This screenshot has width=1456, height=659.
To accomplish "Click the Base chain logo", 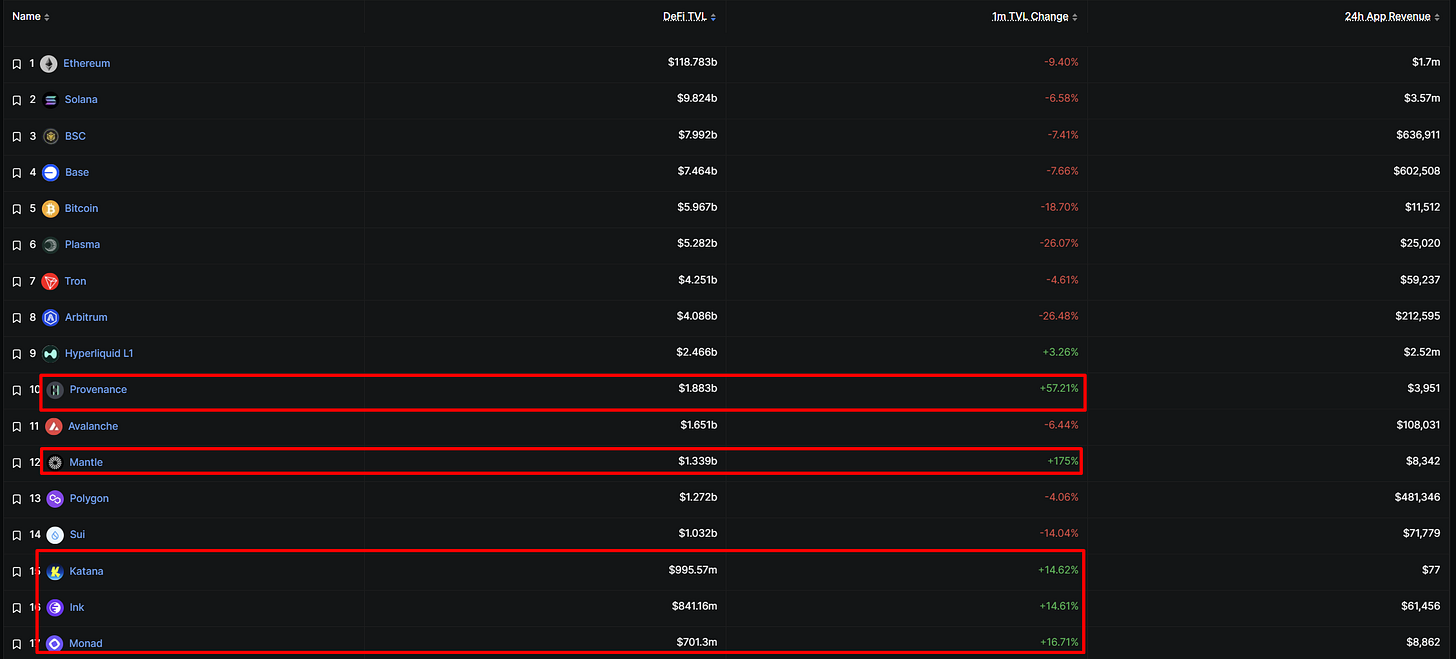I will click(51, 172).
